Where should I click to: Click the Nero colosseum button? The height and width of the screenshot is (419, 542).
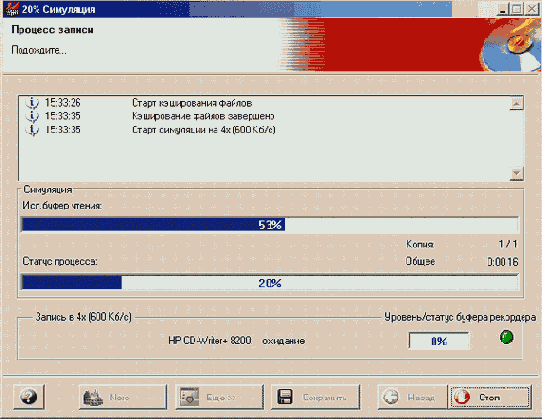click(x=123, y=397)
